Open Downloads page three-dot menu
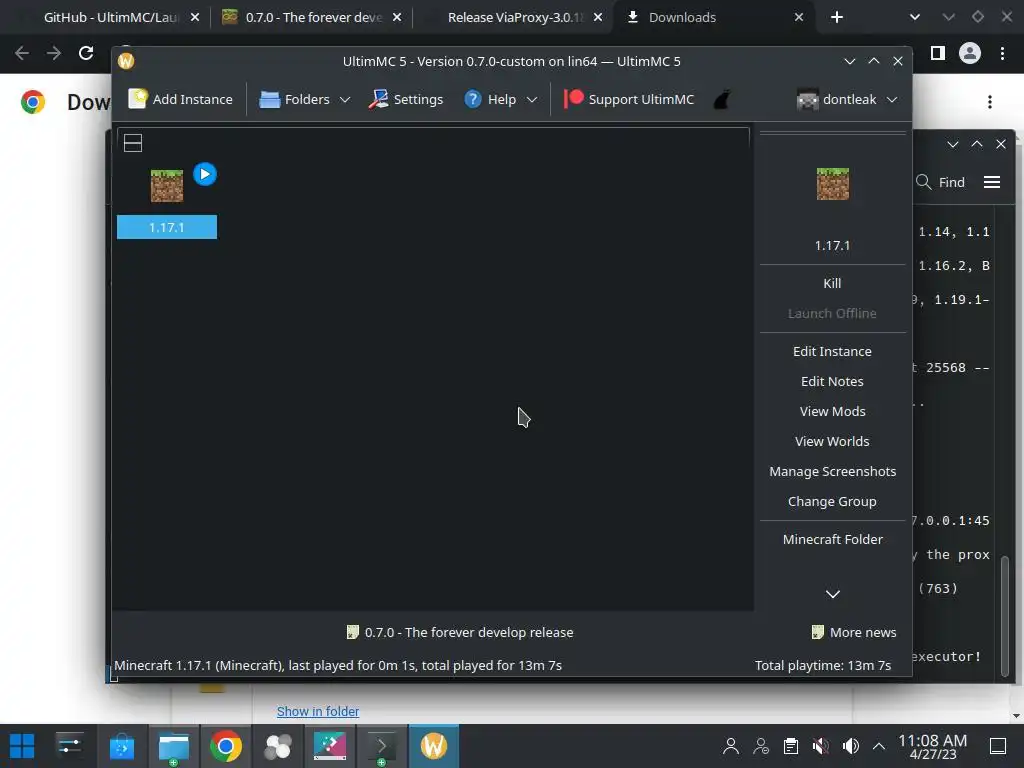 coord(990,102)
